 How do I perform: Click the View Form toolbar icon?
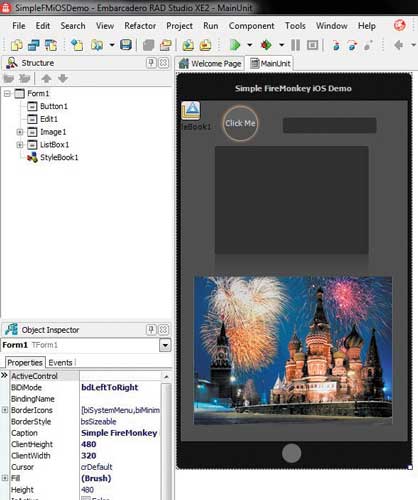pyautogui.click(x=51, y=45)
